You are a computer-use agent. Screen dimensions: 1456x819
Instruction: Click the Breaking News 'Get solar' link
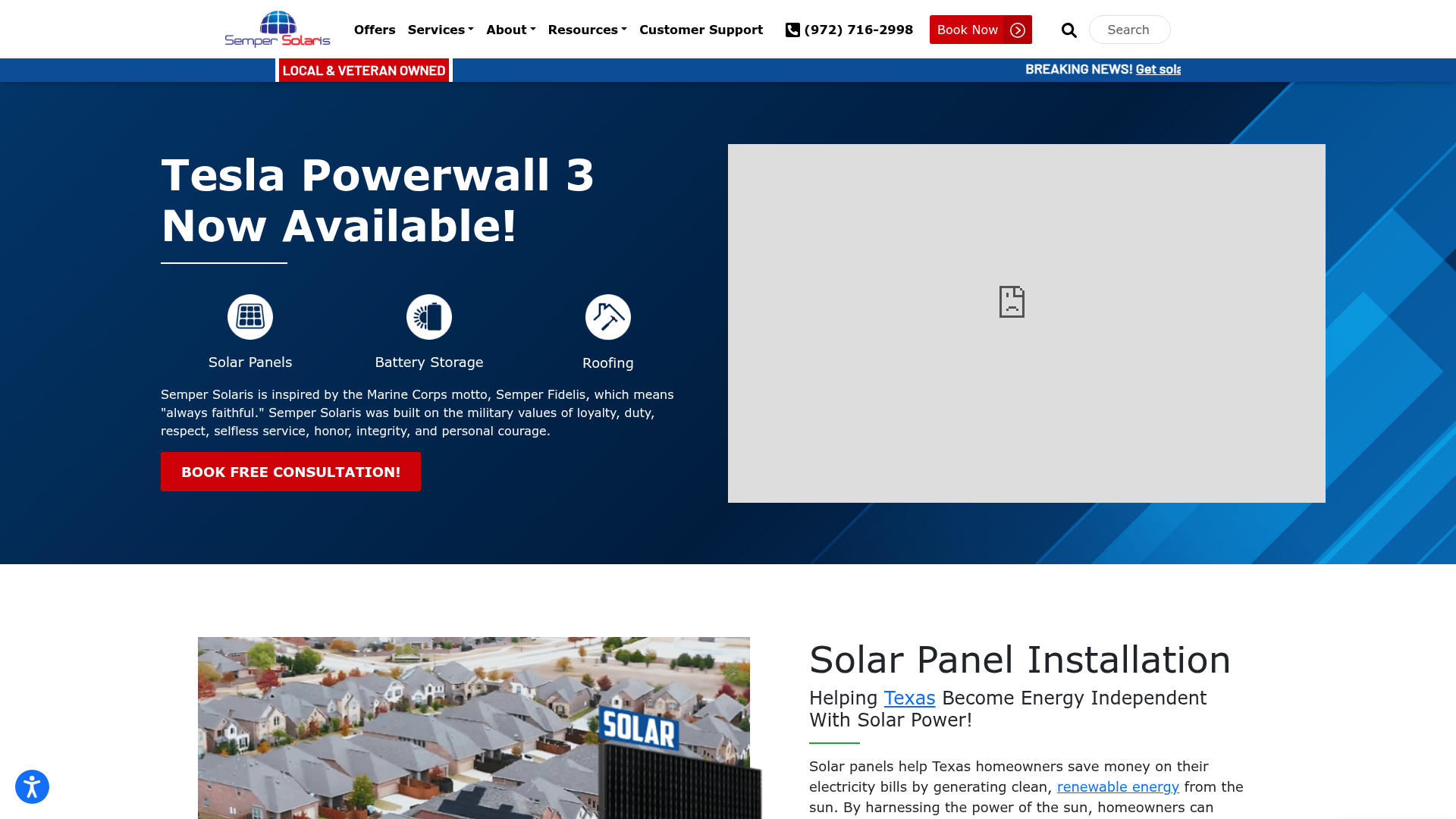click(x=1157, y=70)
